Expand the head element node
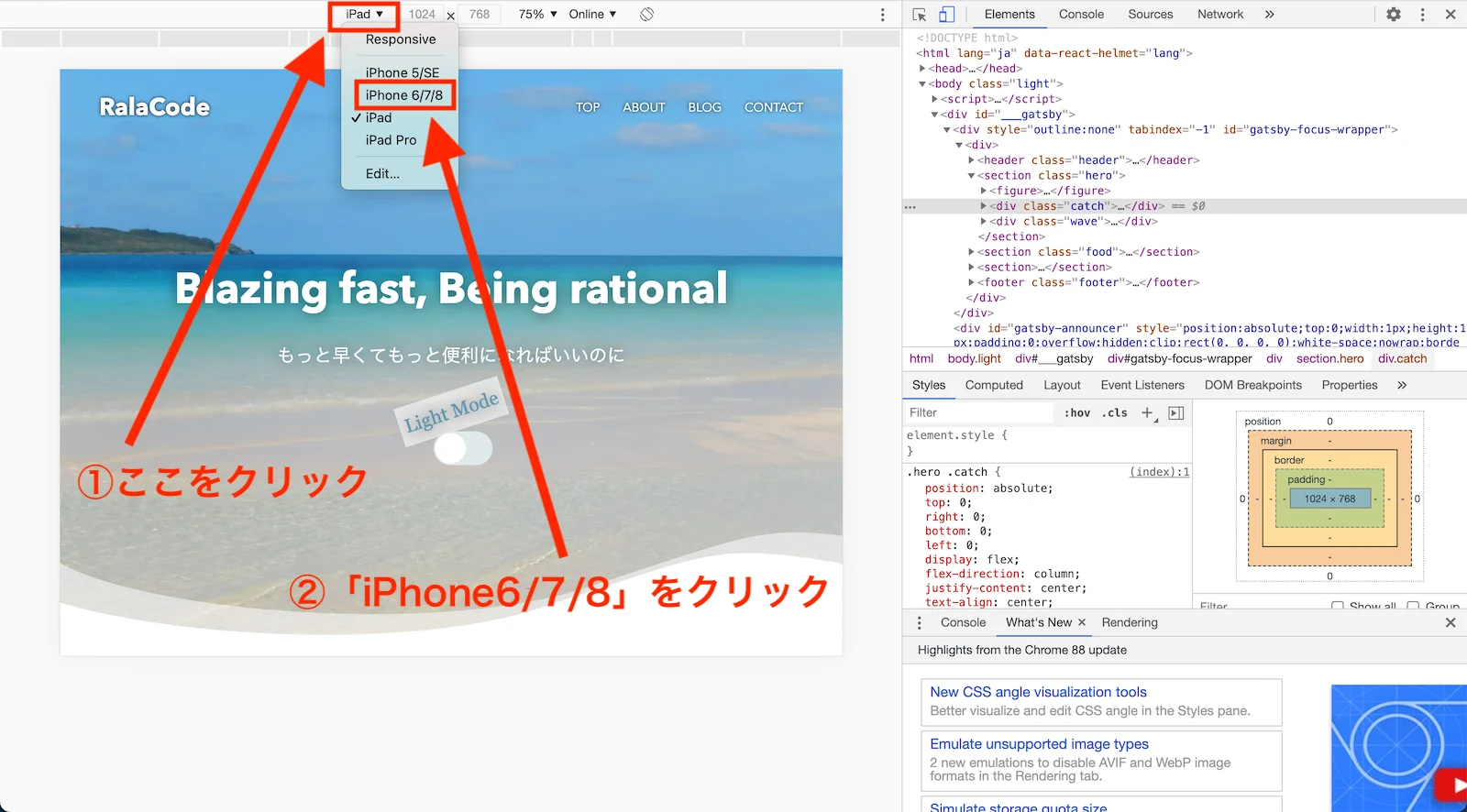 coord(922,69)
